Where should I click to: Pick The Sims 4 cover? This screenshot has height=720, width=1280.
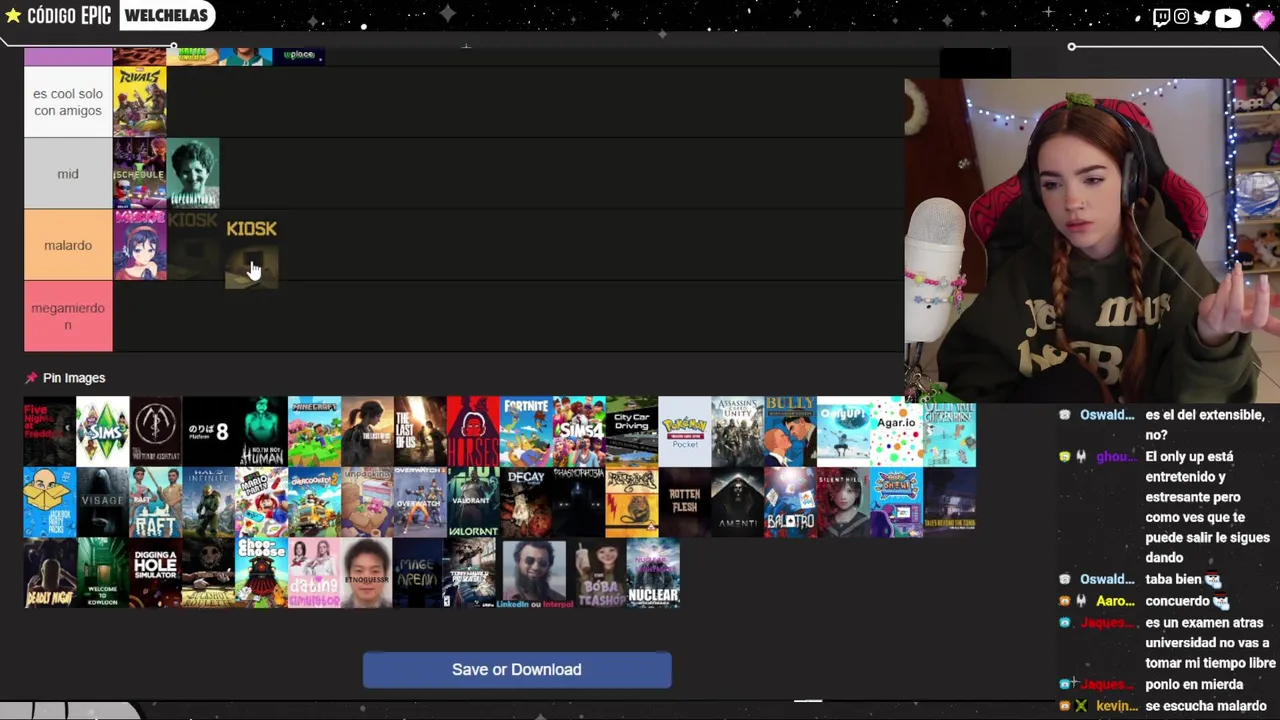point(579,432)
